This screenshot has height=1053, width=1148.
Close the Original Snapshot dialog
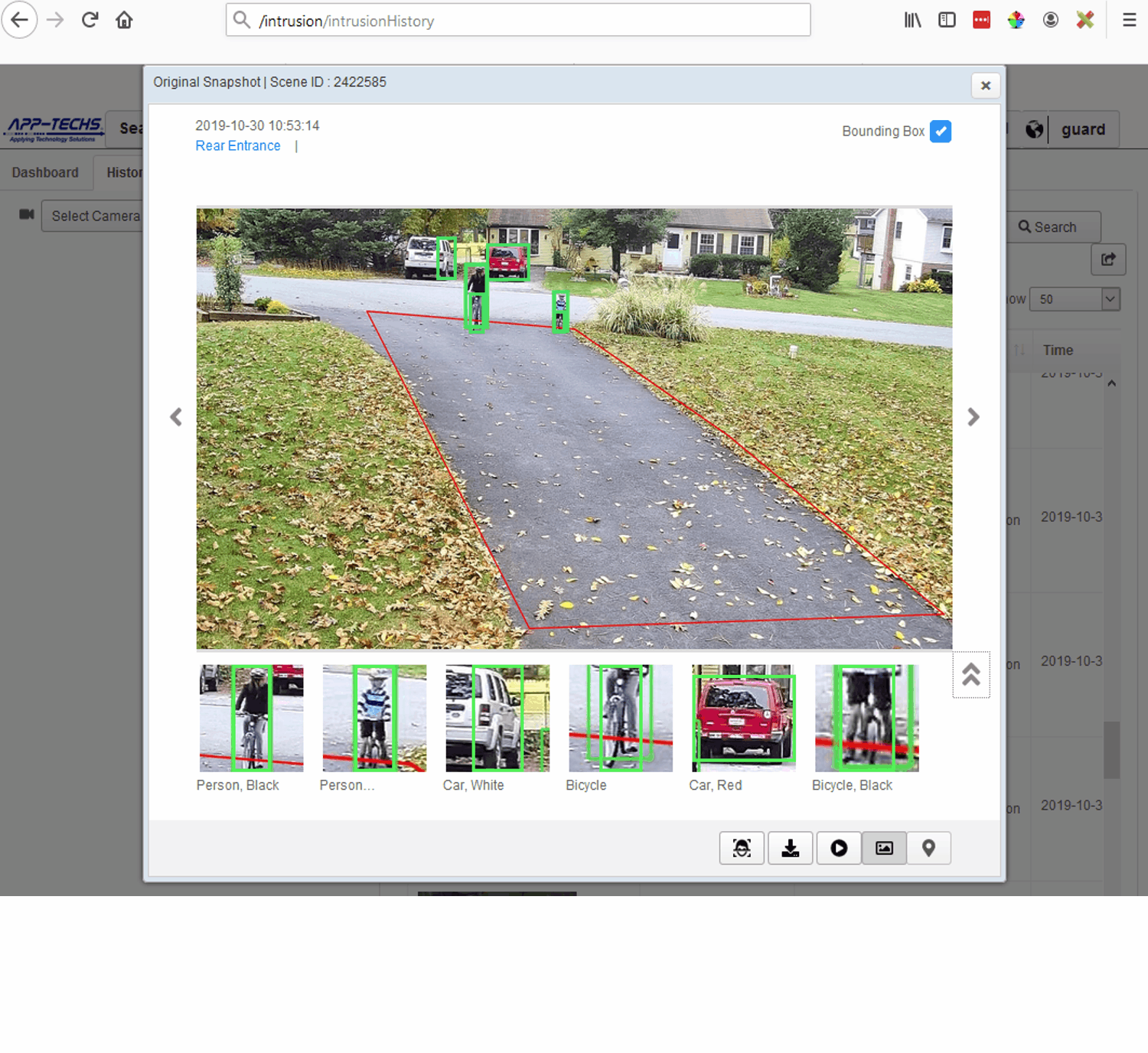click(x=985, y=86)
